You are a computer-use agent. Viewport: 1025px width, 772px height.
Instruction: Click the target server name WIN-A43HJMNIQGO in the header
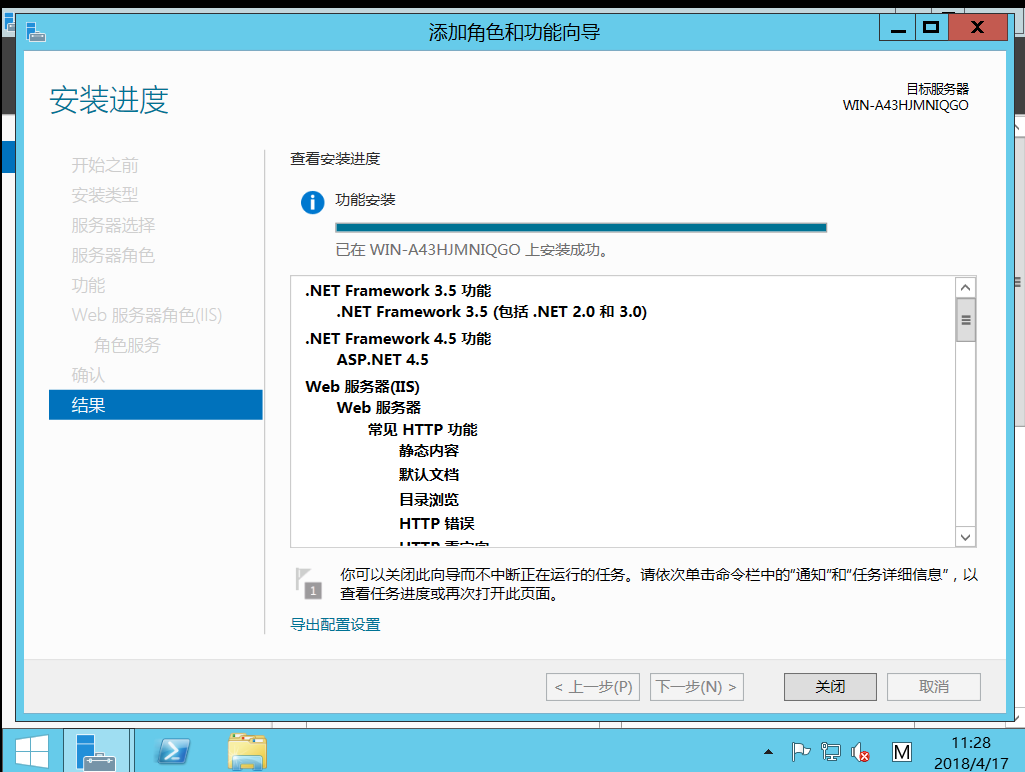pos(905,105)
